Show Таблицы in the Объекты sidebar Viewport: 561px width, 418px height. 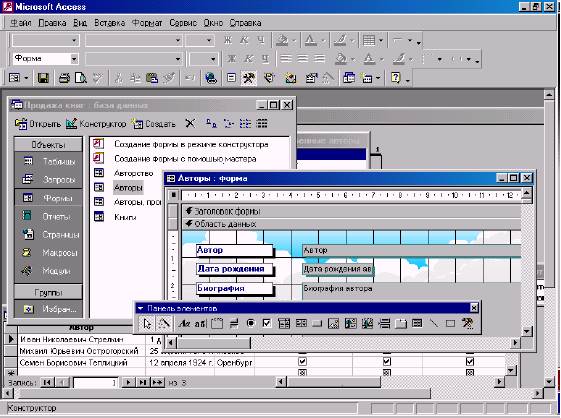(48, 161)
